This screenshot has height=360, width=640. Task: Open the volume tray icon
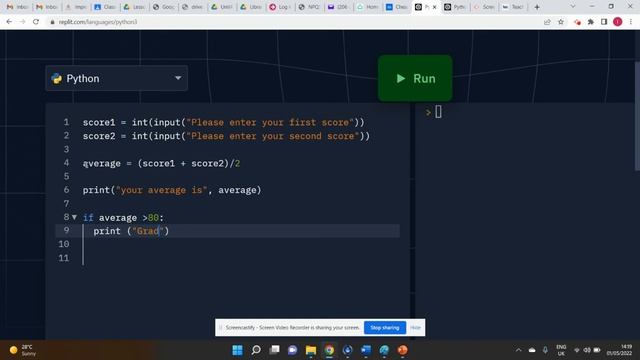click(587, 350)
